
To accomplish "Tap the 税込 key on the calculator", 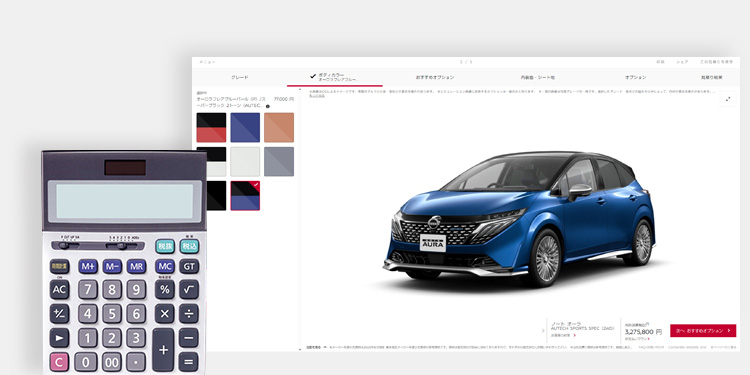I will click(189, 246).
